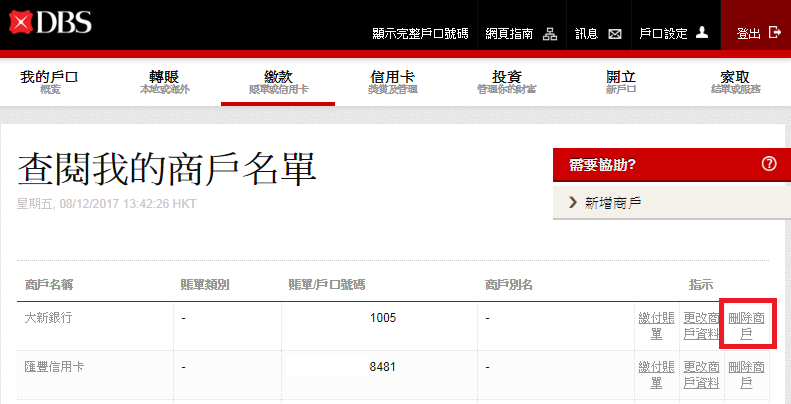
Task: Open messages via the envelope icon
Action: tap(615, 33)
